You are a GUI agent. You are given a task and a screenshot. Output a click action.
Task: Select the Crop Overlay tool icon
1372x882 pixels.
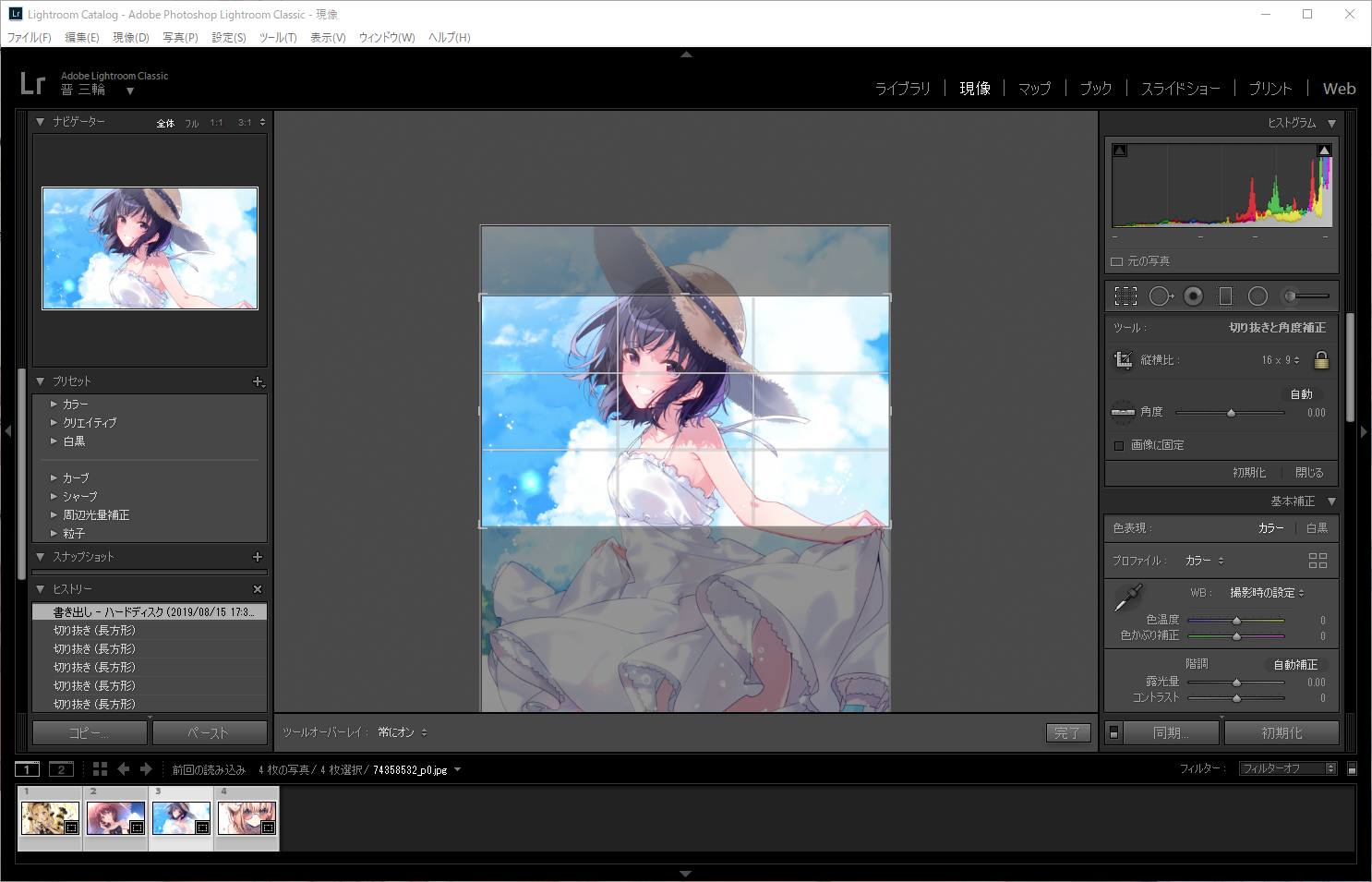[1125, 296]
